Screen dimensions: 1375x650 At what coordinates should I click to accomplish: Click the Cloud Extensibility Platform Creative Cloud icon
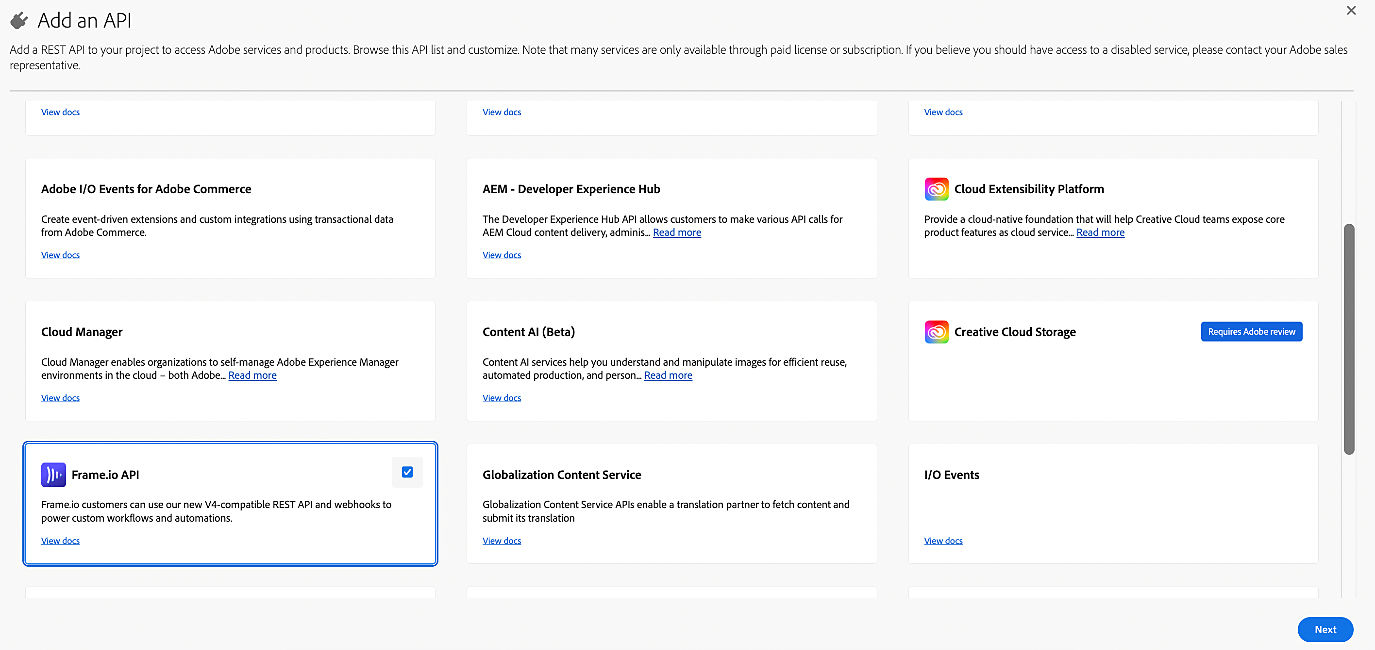tap(937, 189)
